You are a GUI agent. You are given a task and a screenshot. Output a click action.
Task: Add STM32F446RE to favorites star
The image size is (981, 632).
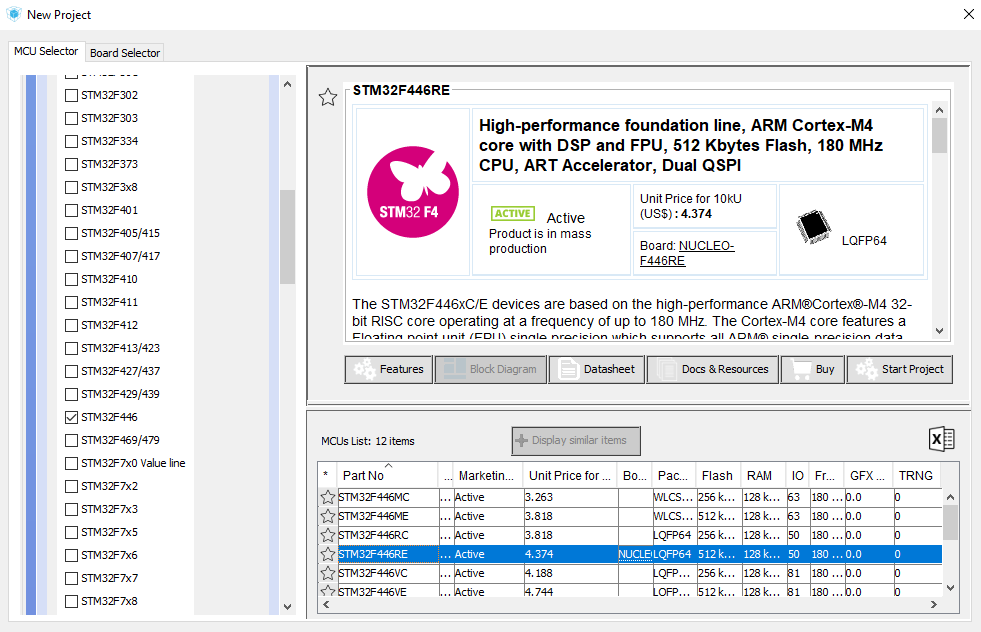328,97
